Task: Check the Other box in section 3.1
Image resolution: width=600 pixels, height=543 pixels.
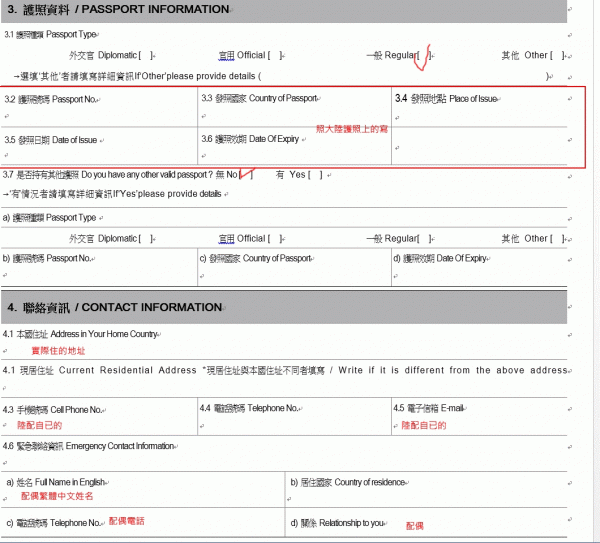Action: click(560, 55)
